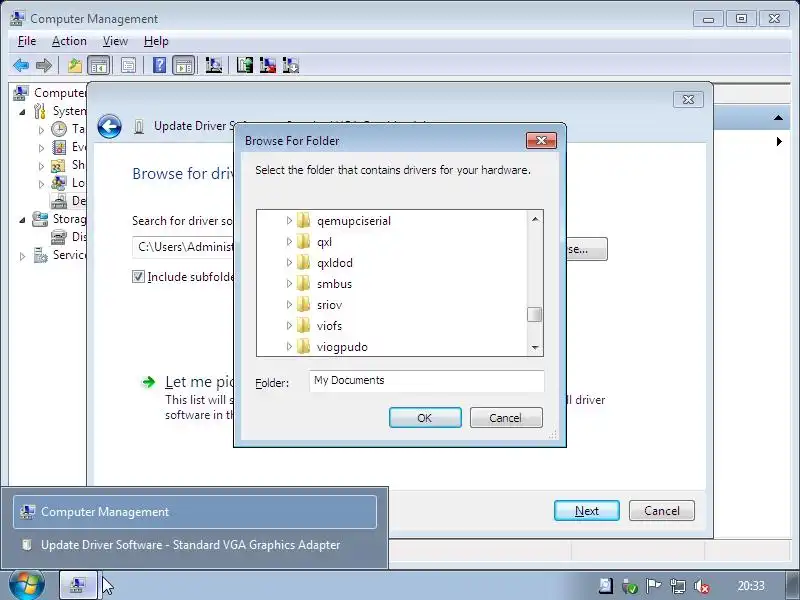Collapse the System Tools tree node
800x600 pixels.
click(x=22, y=112)
